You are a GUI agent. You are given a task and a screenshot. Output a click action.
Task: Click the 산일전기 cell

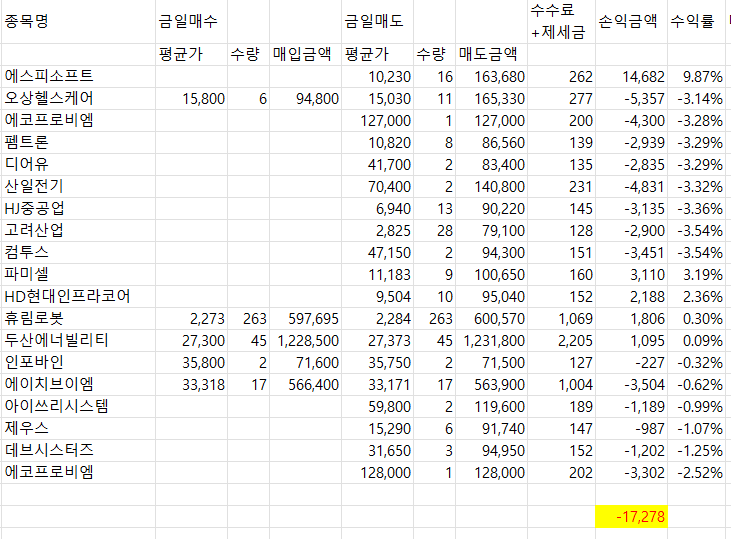(x=78, y=187)
